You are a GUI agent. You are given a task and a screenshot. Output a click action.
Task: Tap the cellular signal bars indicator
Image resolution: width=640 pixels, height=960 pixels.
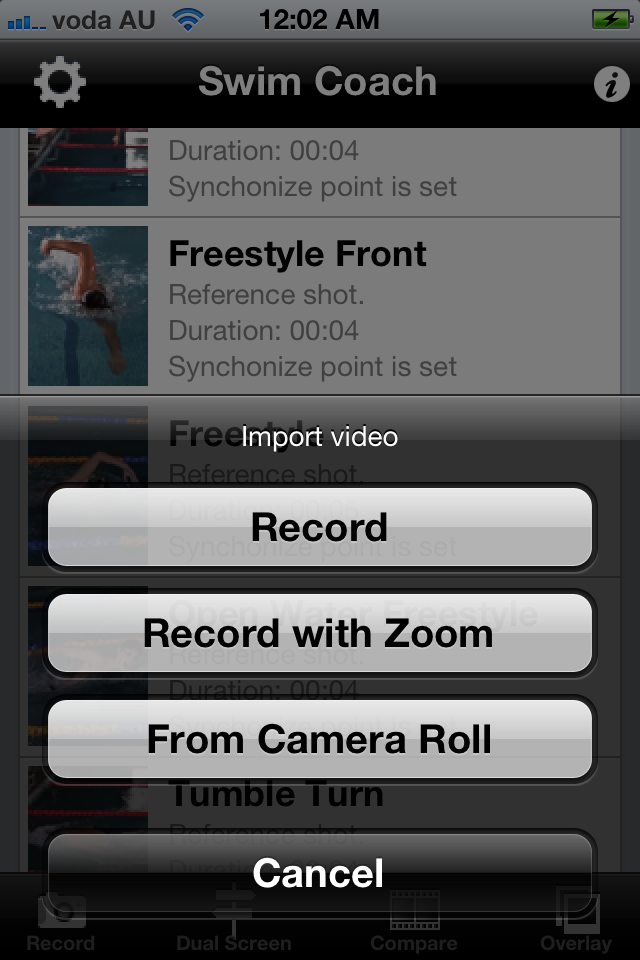[26, 20]
